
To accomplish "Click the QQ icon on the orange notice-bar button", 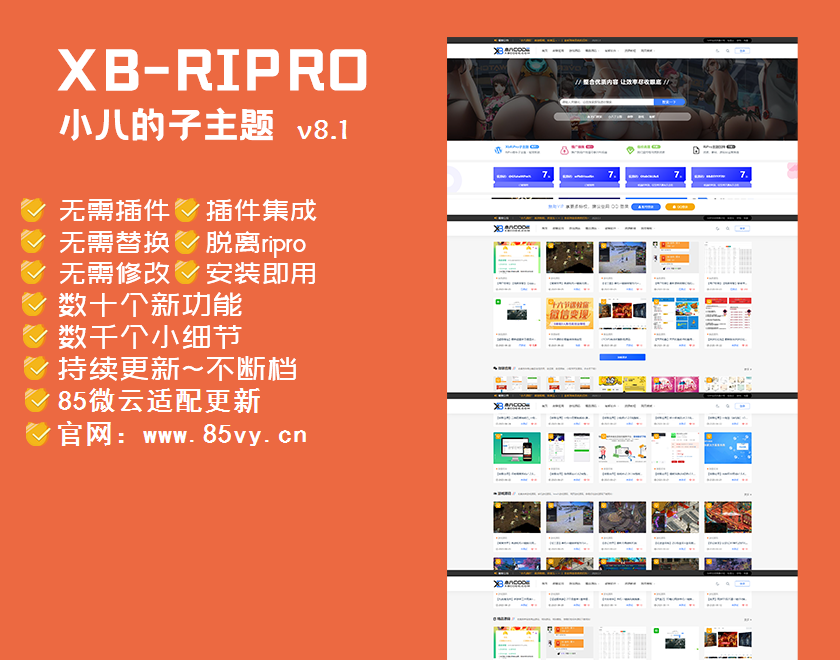I will (673, 207).
